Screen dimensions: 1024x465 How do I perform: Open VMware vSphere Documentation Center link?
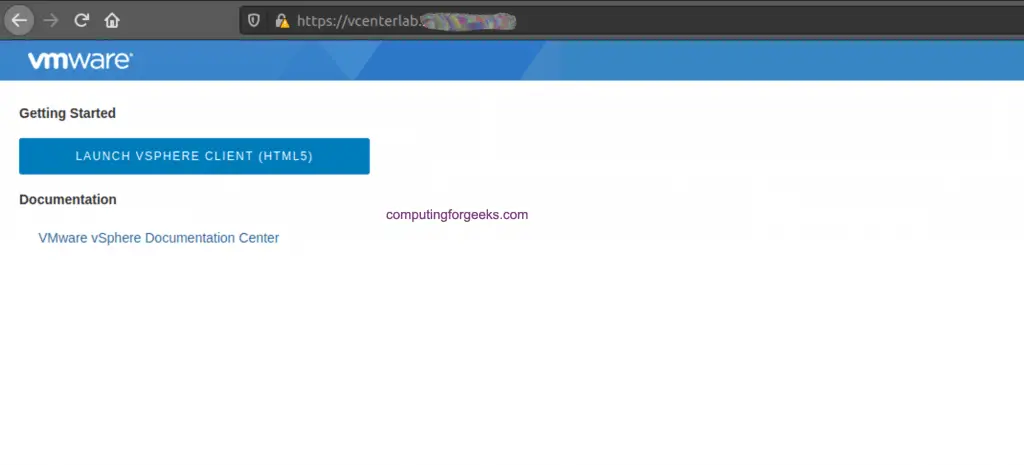coord(159,238)
